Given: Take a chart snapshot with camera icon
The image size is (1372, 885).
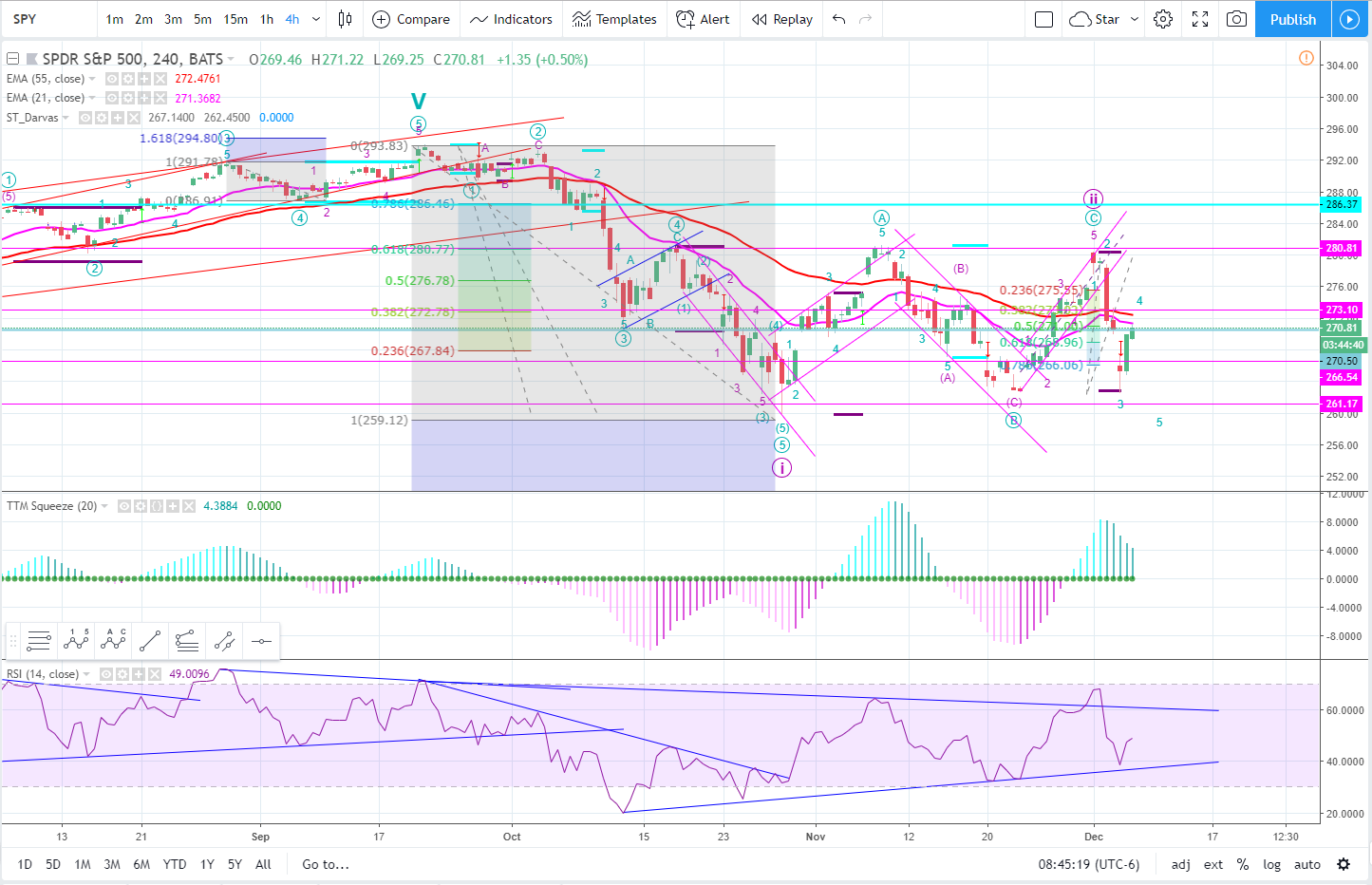Looking at the screenshot, I should (1236, 19).
